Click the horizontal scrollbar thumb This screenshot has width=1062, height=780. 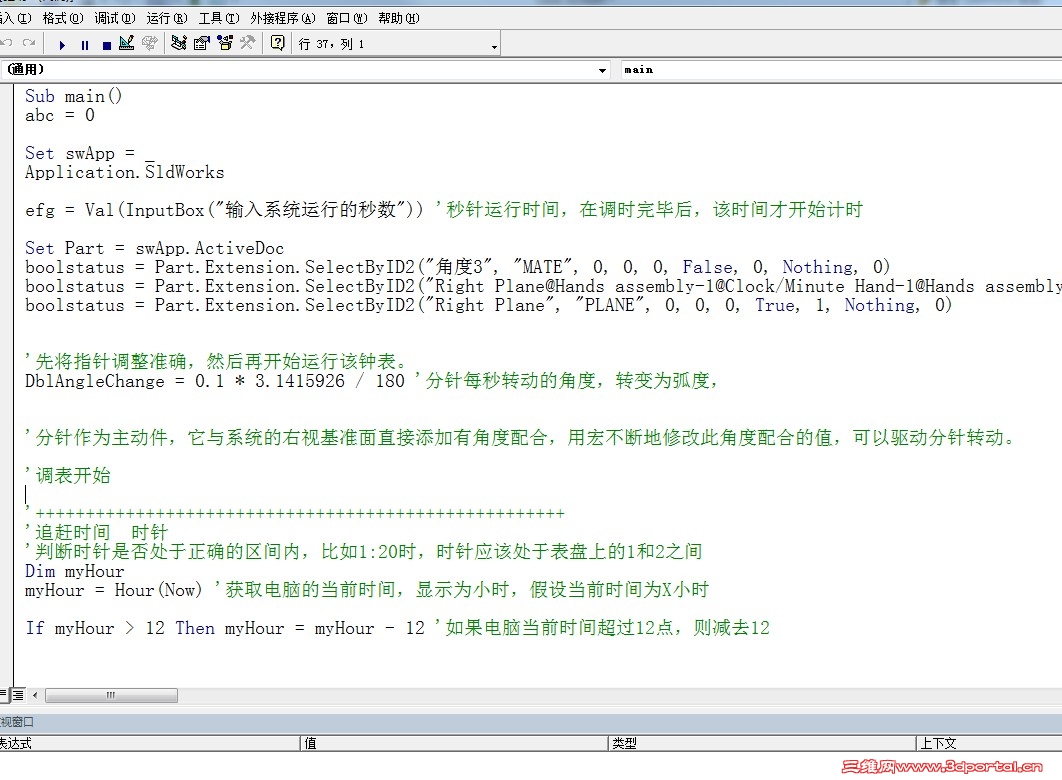click(x=111, y=695)
